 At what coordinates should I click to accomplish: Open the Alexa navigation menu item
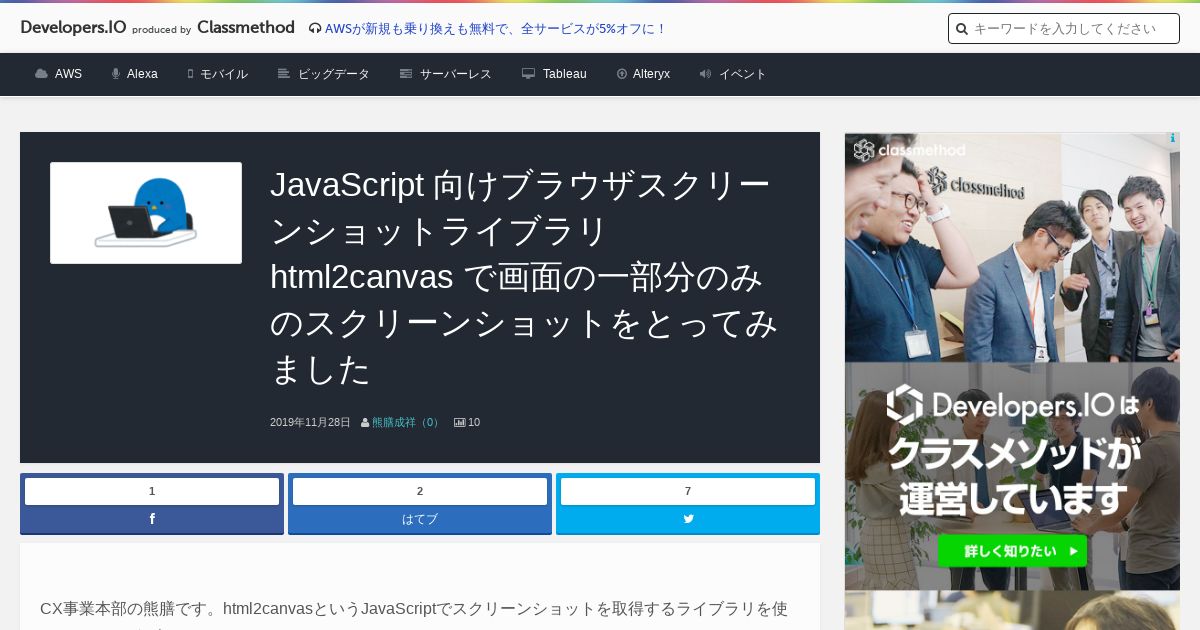[142, 74]
